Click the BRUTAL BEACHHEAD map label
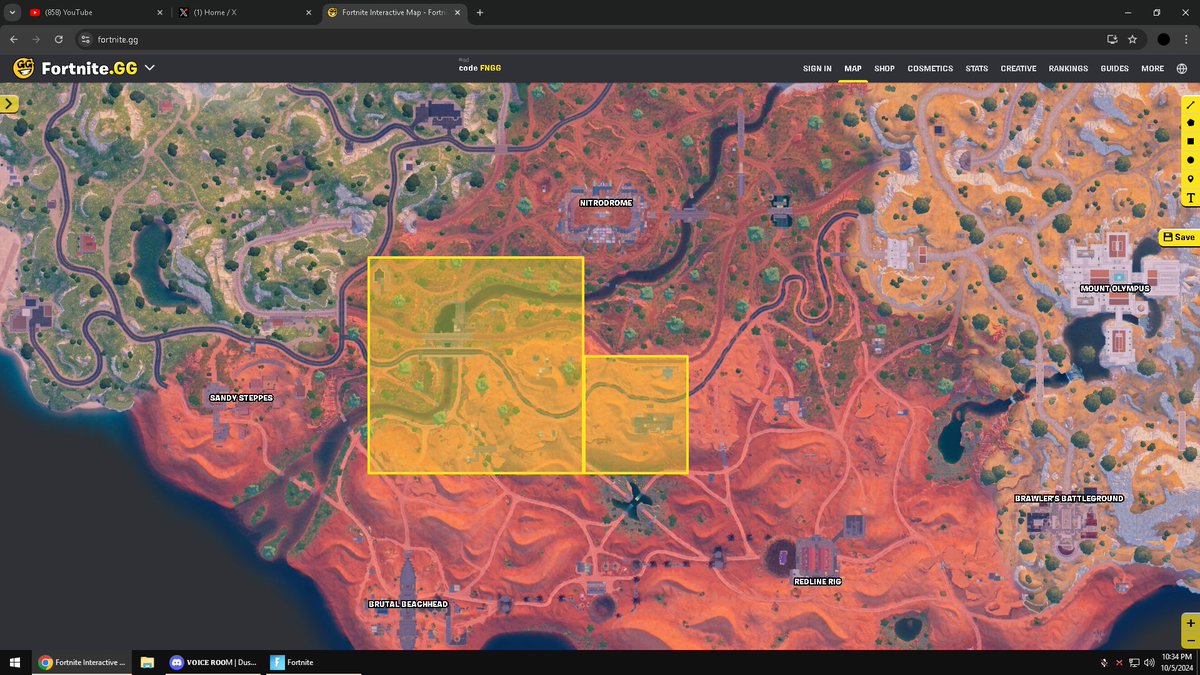The height and width of the screenshot is (675, 1200). click(x=408, y=604)
